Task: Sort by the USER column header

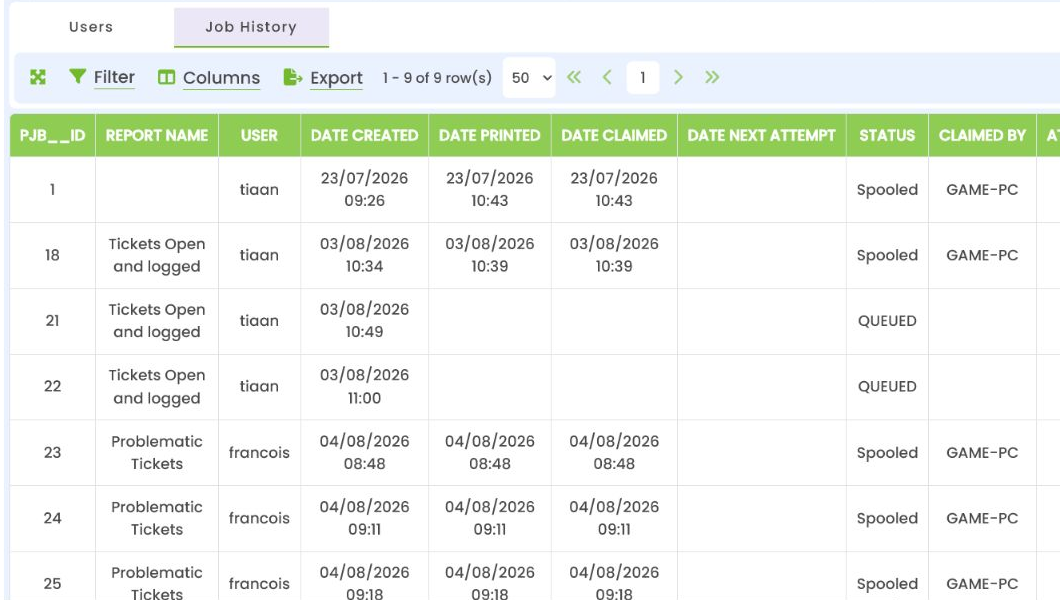Action: click(x=259, y=135)
